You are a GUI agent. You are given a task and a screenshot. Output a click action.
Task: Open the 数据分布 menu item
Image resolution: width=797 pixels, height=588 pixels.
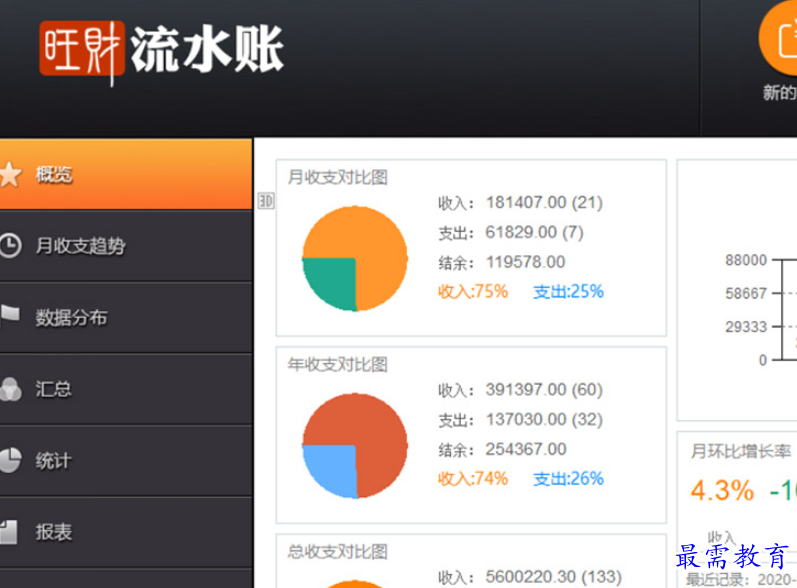click(x=126, y=317)
